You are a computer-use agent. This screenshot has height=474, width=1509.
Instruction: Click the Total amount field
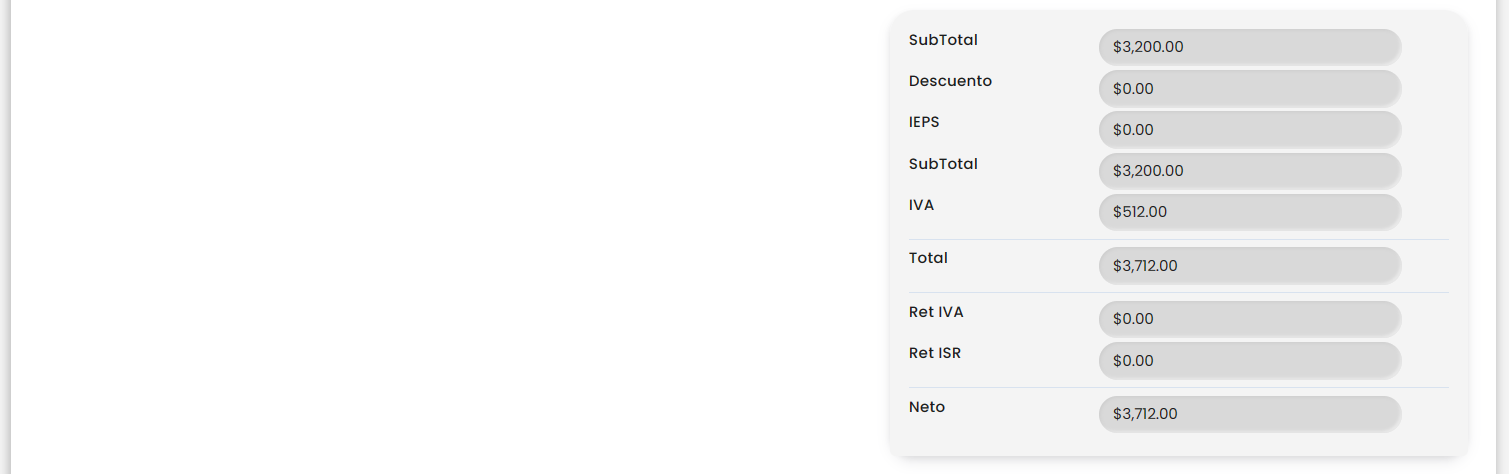(x=1249, y=266)
